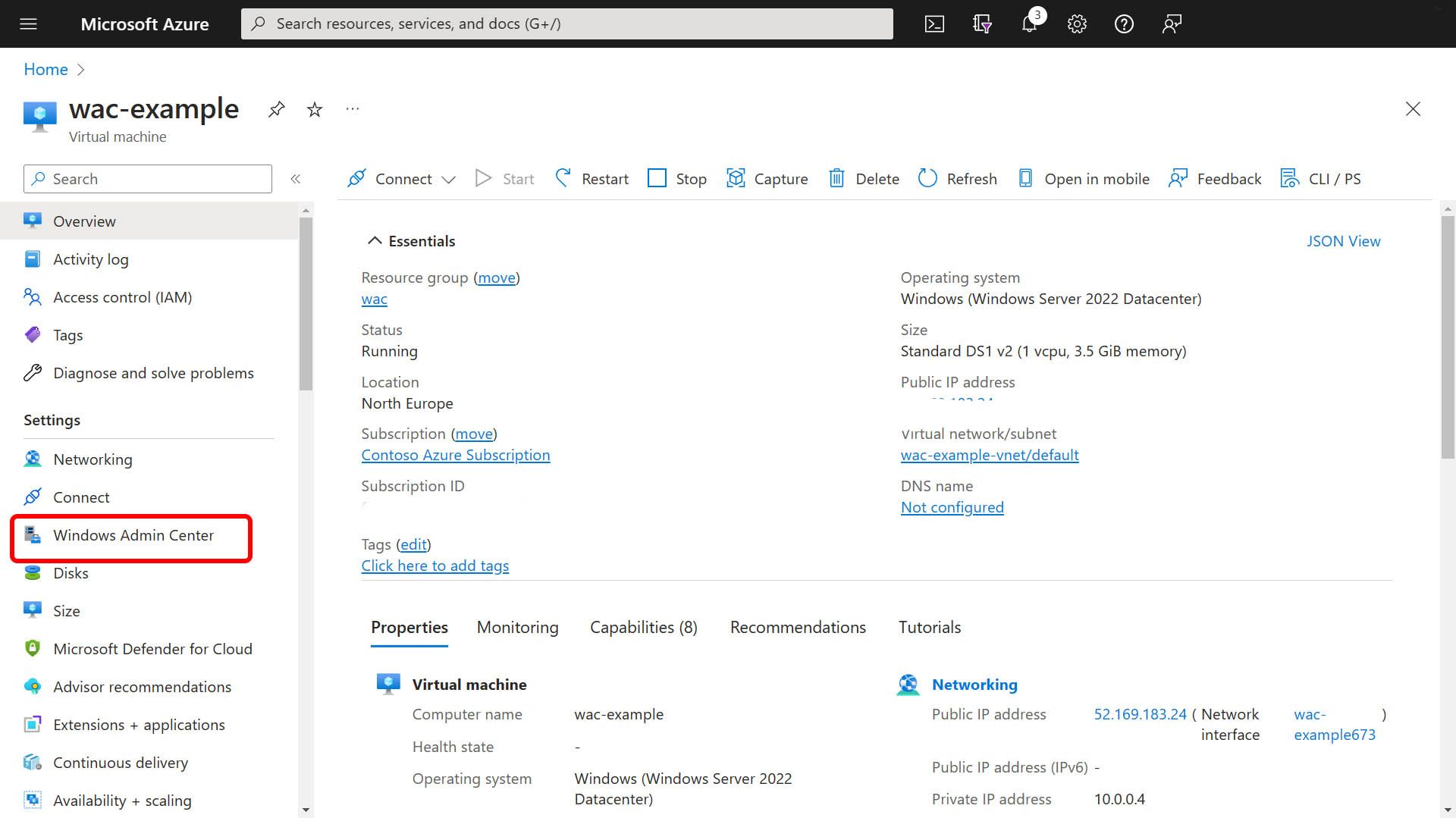Click here to add tags
1456x818 pixels.
pos(435,566)
